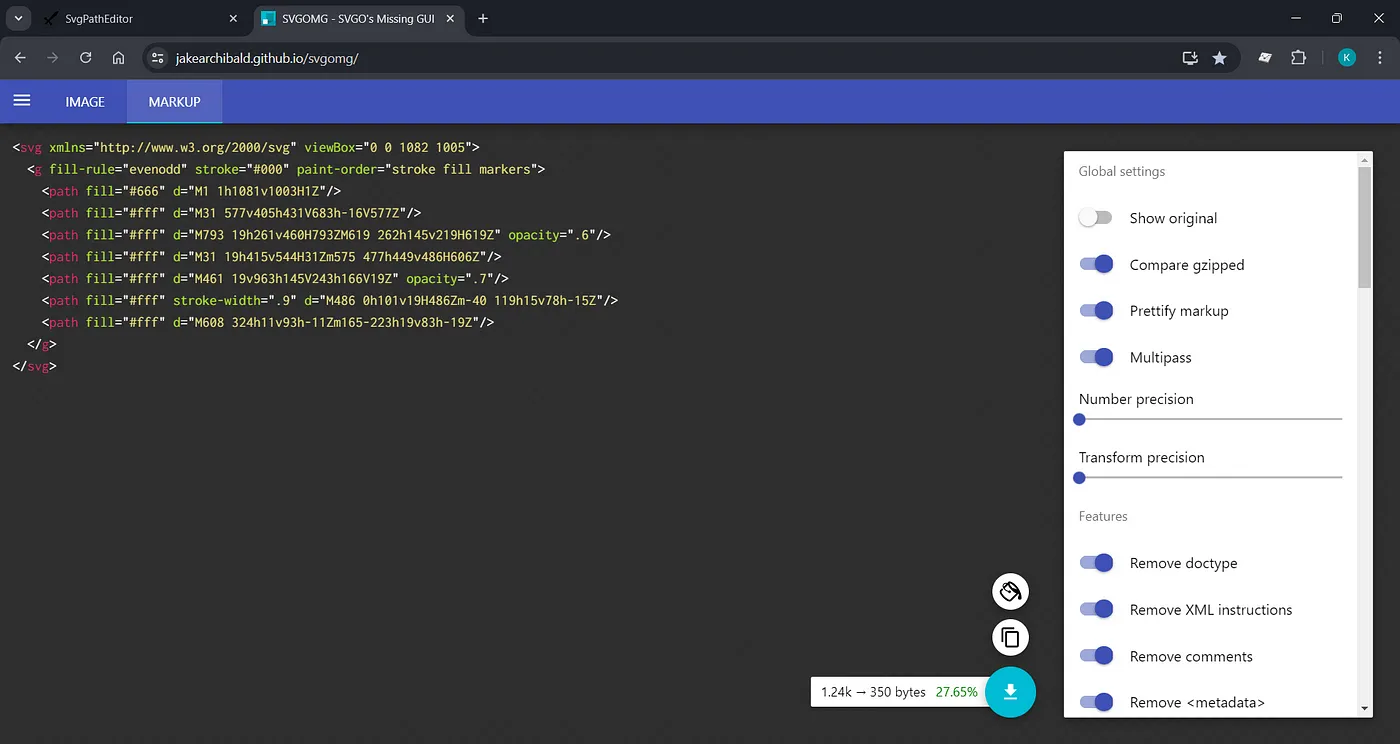Open the hamburger menu

21,101
